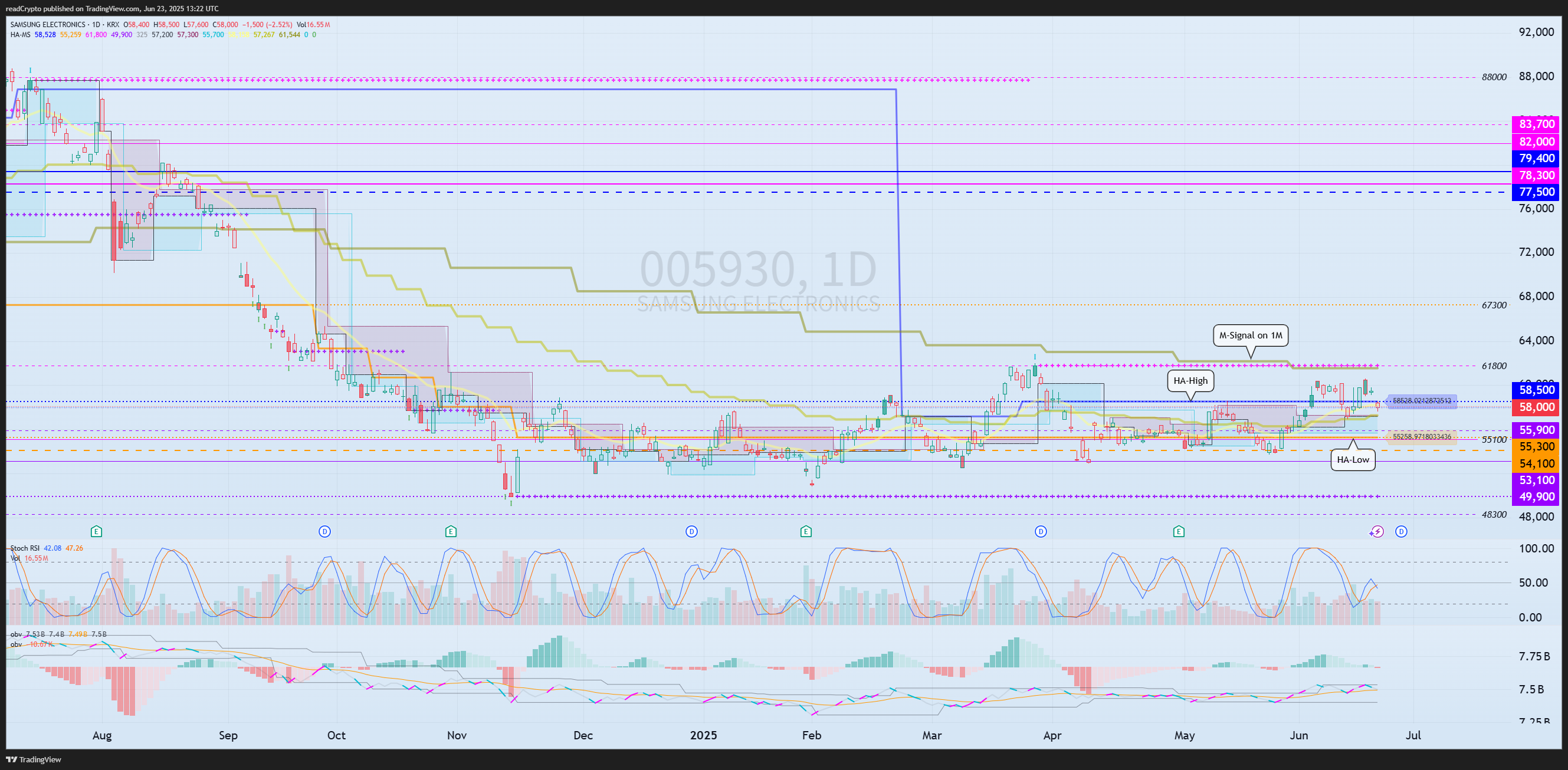
Task: Click the 55258.9718033436 value tag
Action: (1421, 437)
